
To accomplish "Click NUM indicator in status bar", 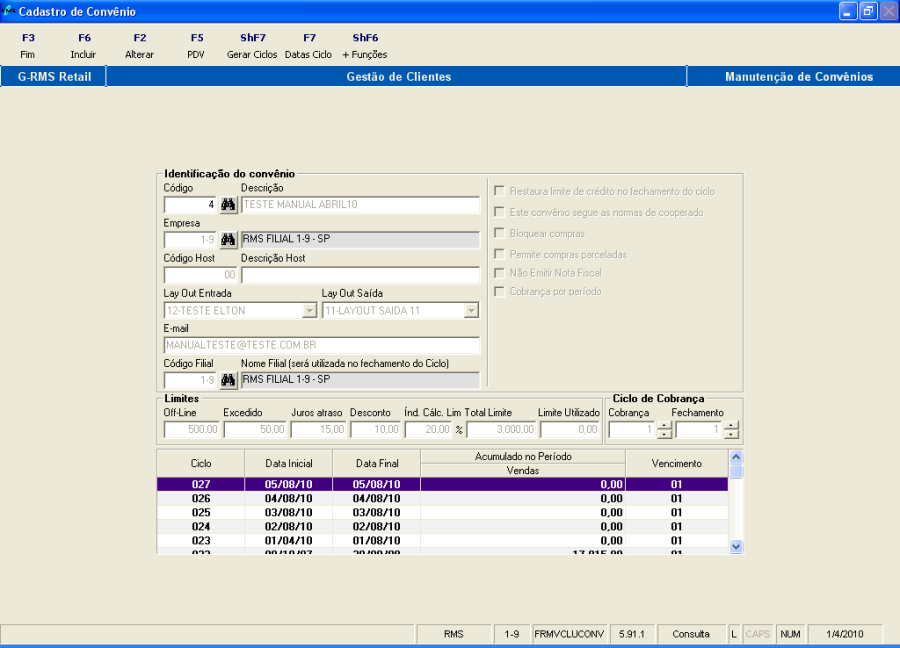I will coord(790,634).
